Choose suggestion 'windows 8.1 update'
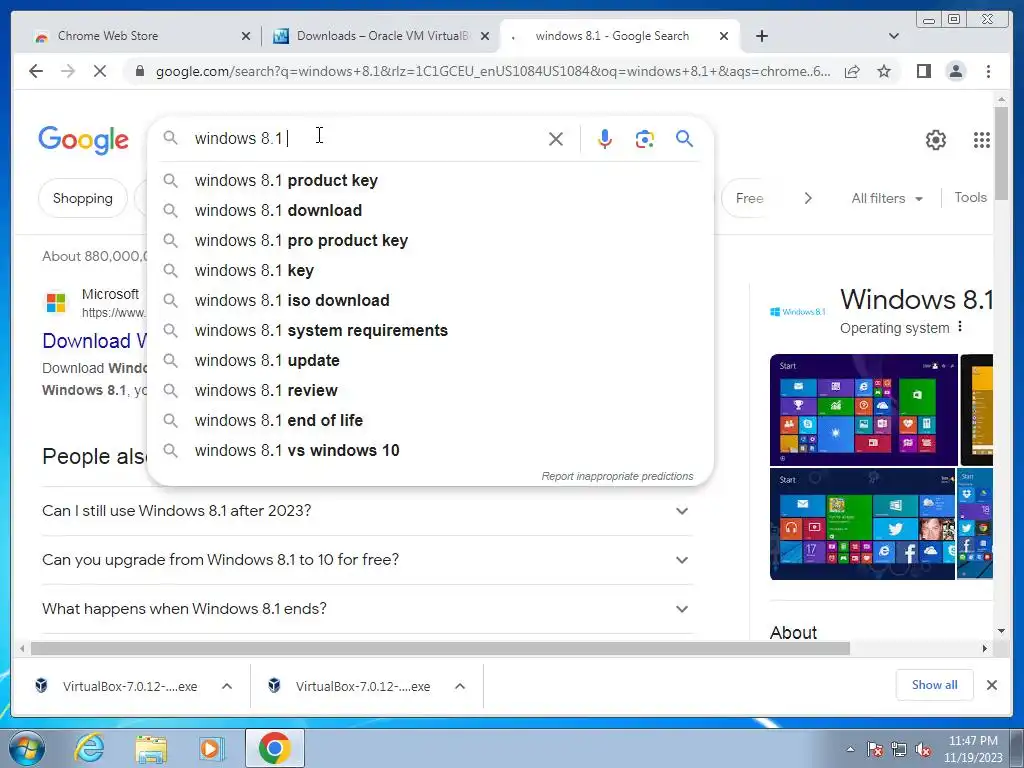The width and height of the screenshot is (1024, 768). click(431, 360)
